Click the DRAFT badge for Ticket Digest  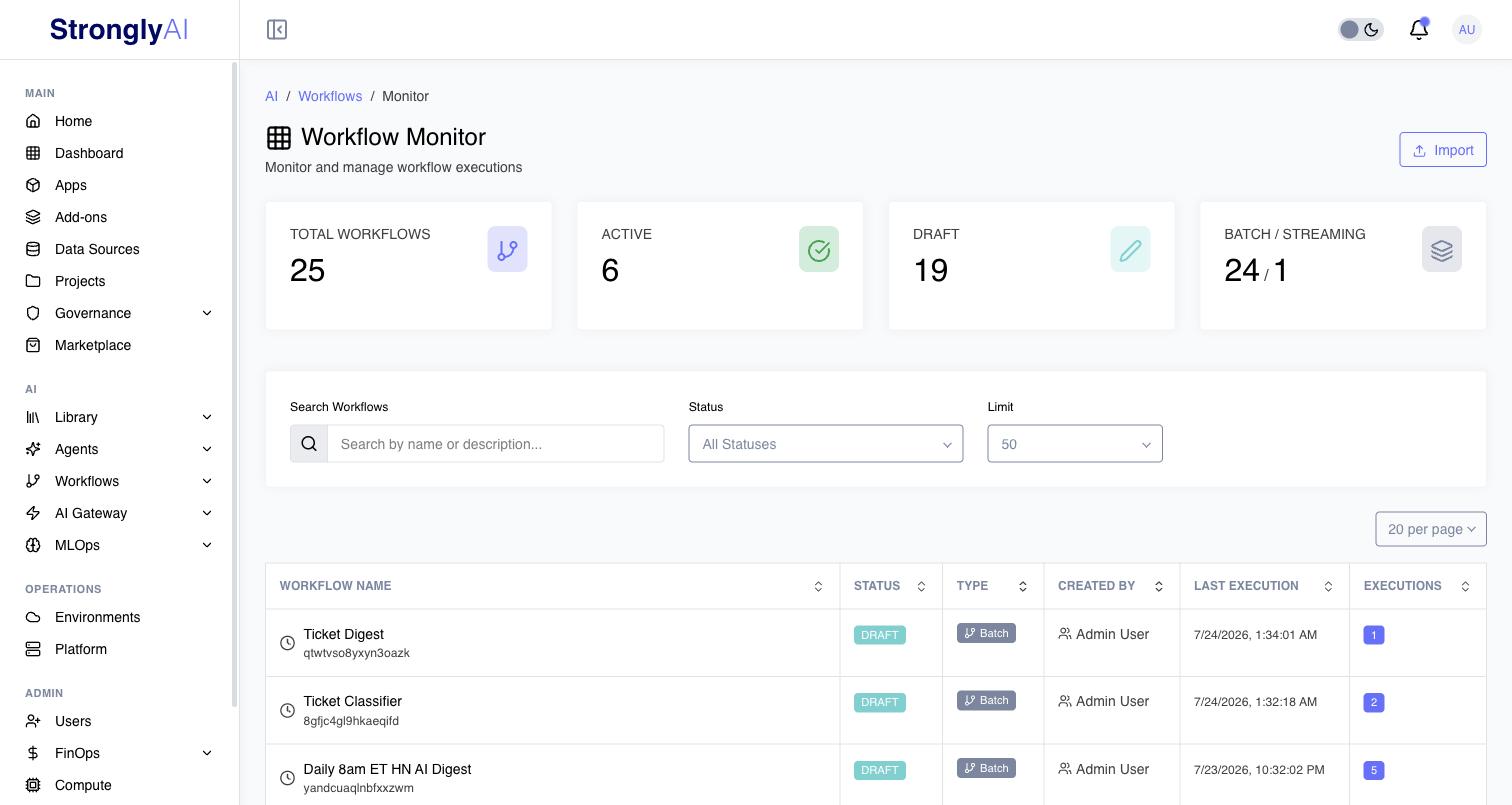point(880,635)
